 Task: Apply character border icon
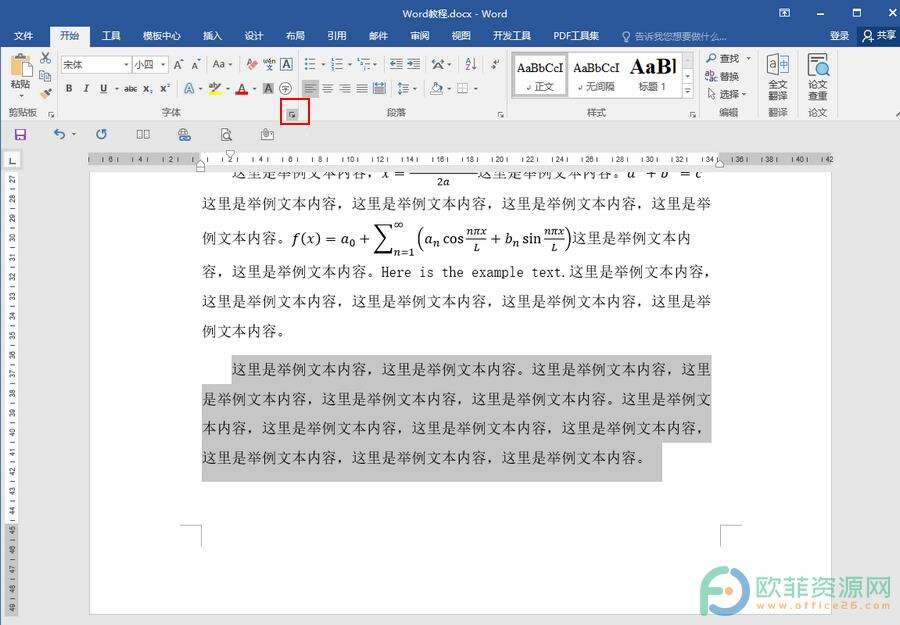tap(286, 64)
